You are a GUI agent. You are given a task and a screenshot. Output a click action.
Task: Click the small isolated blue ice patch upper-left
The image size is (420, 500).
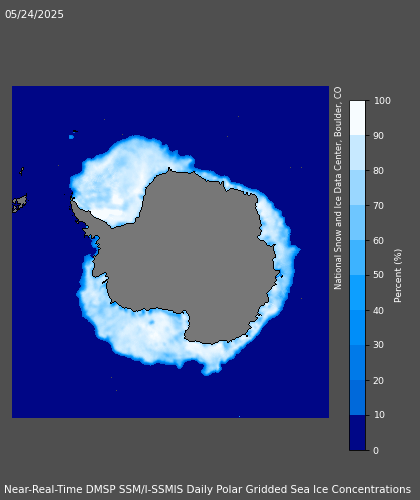pyautogui.click(x=71, y=137)
